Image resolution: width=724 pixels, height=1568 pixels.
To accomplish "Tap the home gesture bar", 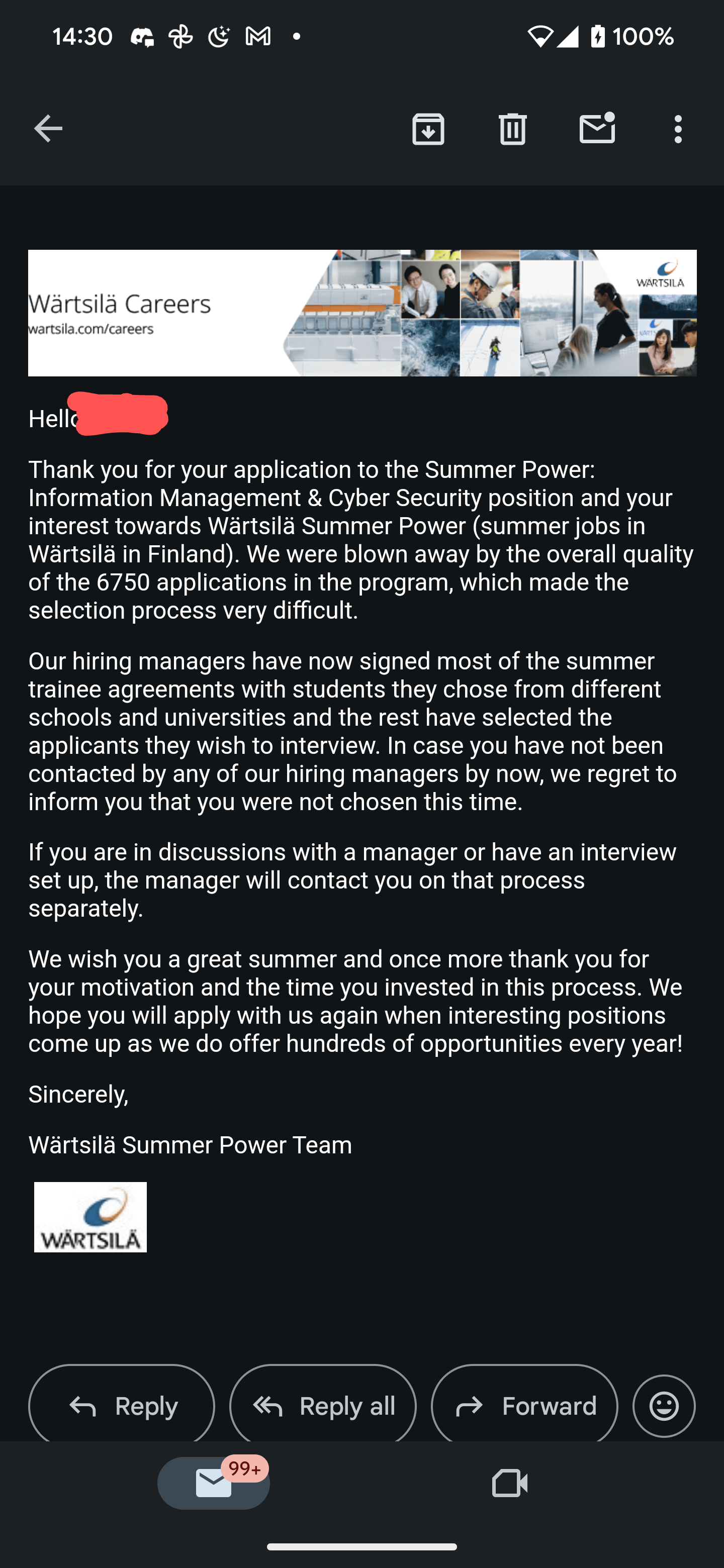I will 361,1547.
